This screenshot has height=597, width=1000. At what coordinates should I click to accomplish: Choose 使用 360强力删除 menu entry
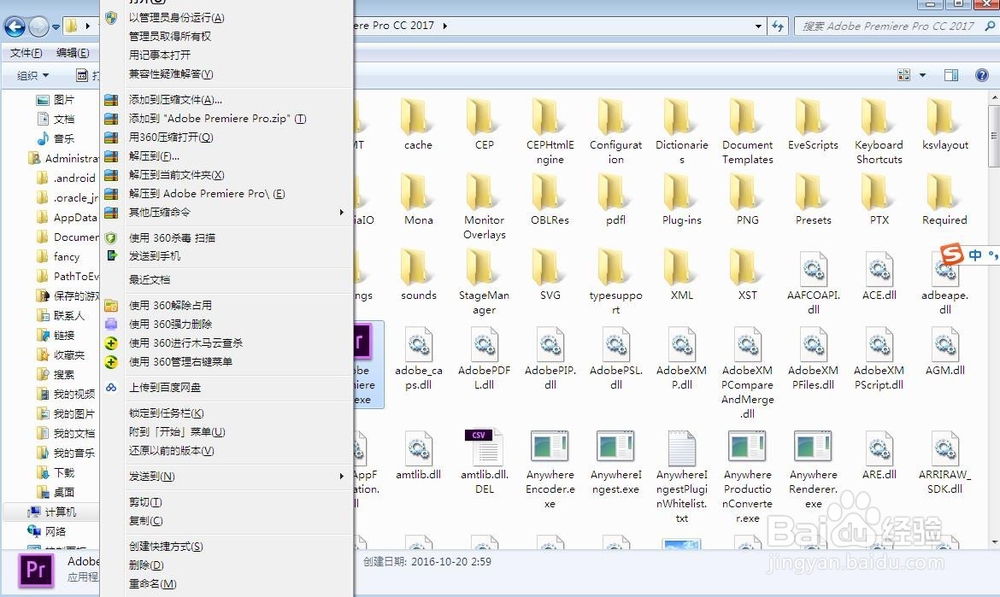pos(226,324)
